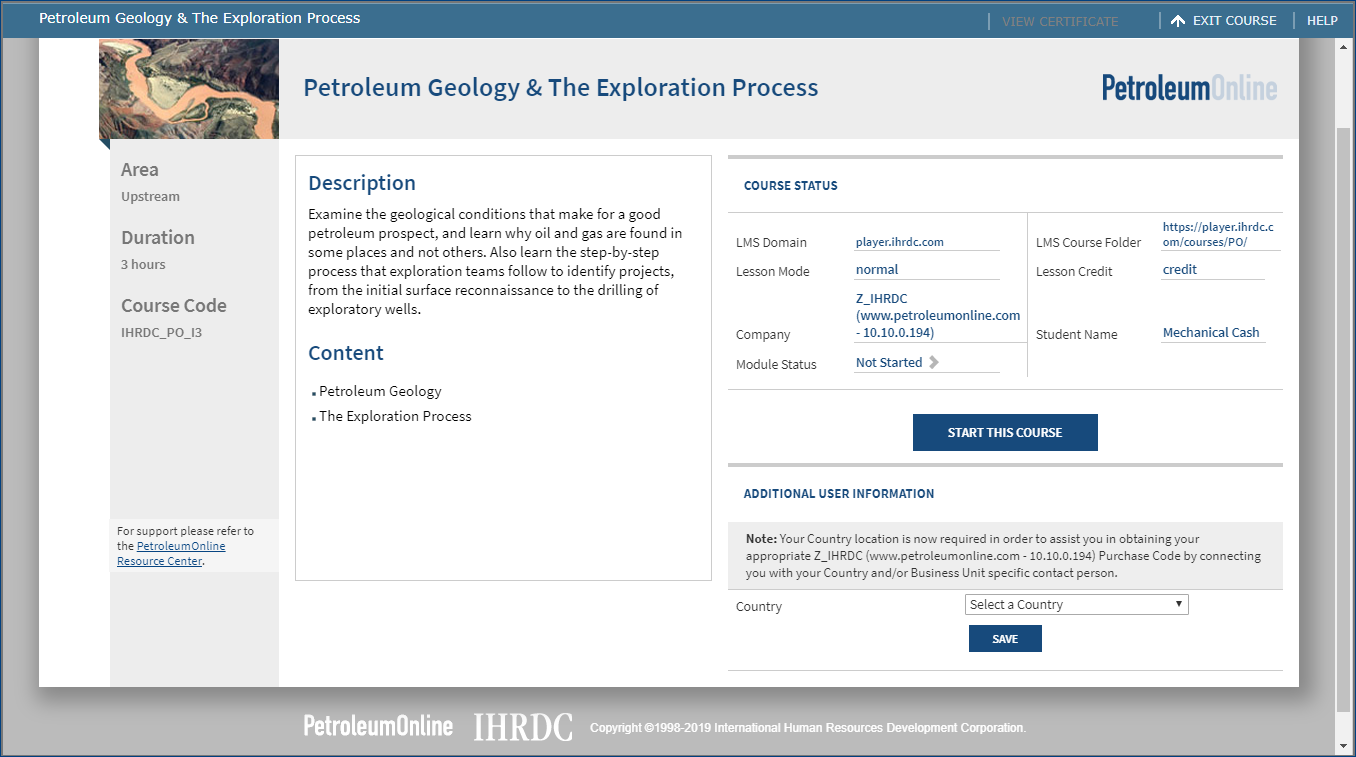
Task: Click the arrow next to Not Started
Action: click(934, 362)
